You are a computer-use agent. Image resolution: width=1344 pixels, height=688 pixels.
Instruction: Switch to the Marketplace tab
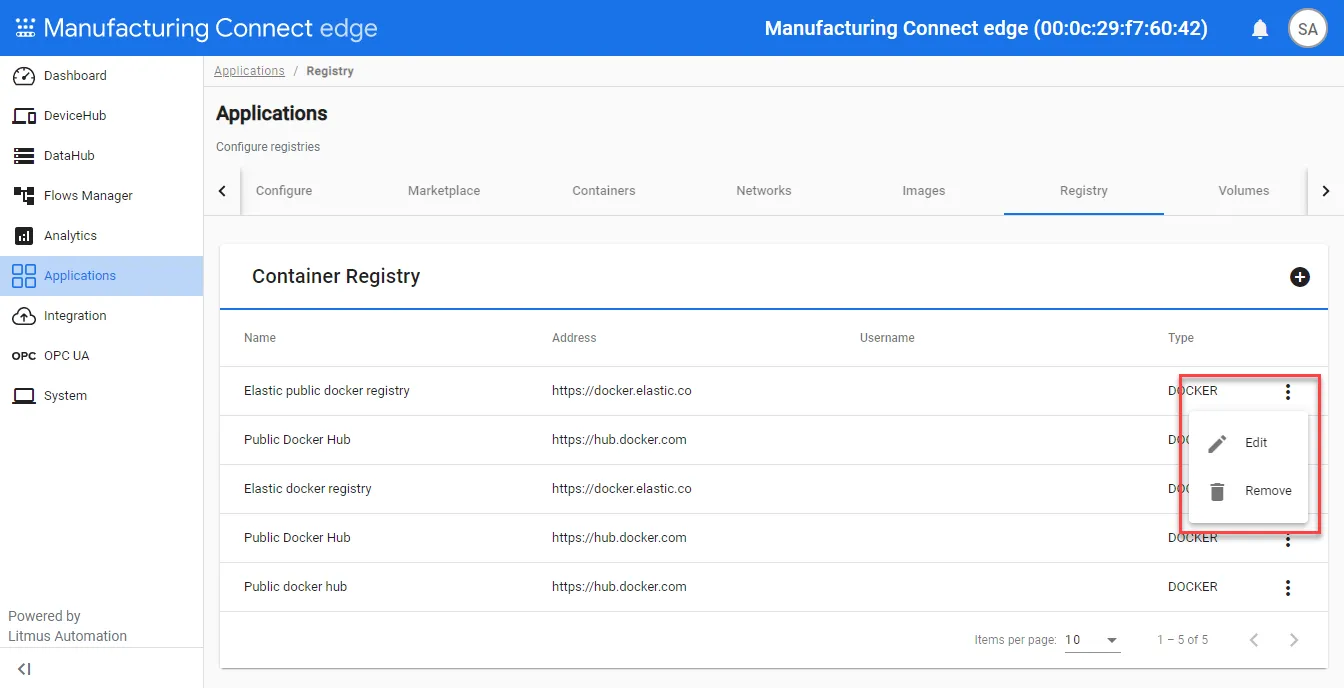coord(444,191)
